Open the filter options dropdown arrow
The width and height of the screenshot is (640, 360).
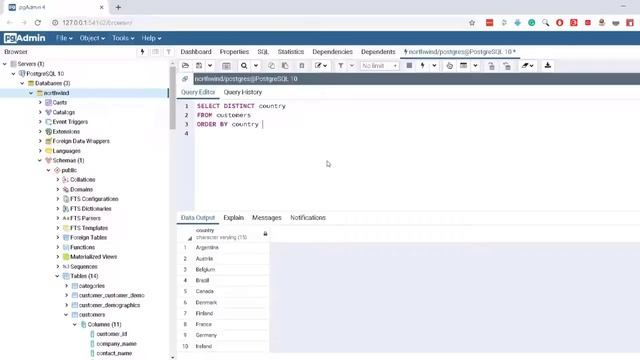coord(352,66)
